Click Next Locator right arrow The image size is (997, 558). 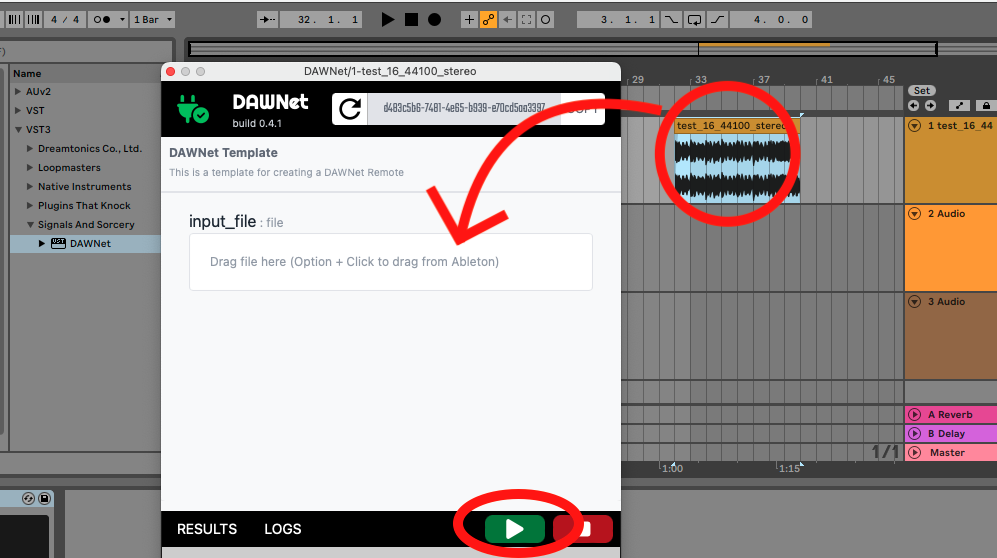[930, 105]
